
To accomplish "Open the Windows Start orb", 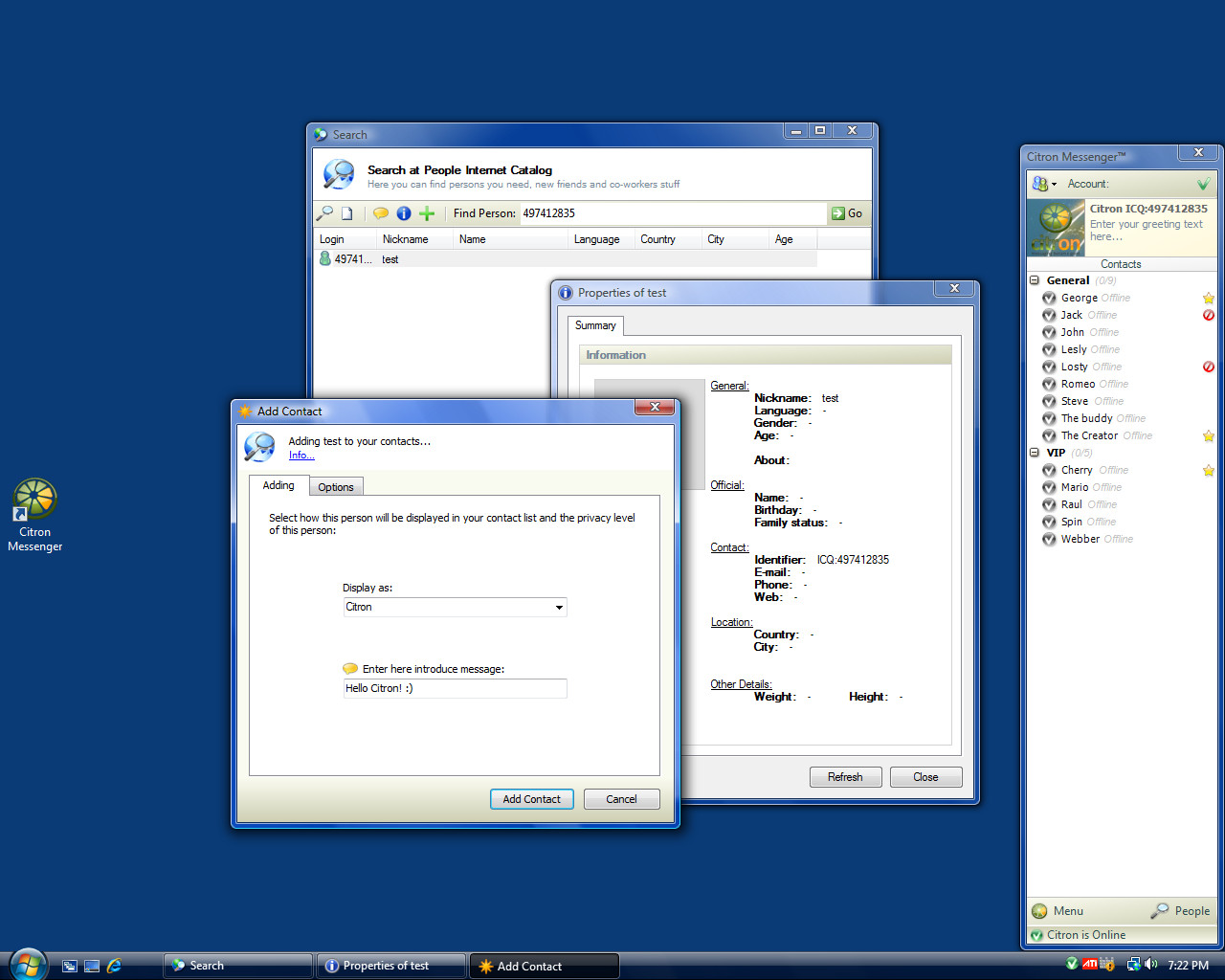I will 28,964.
